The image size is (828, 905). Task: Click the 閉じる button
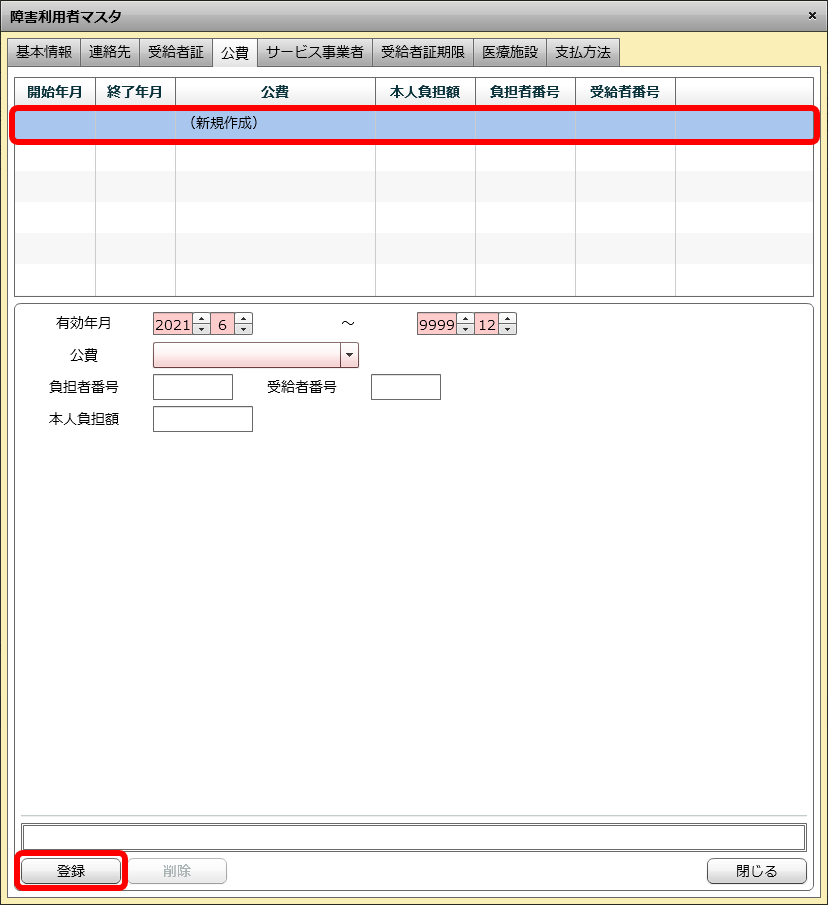tap(756, 871)
